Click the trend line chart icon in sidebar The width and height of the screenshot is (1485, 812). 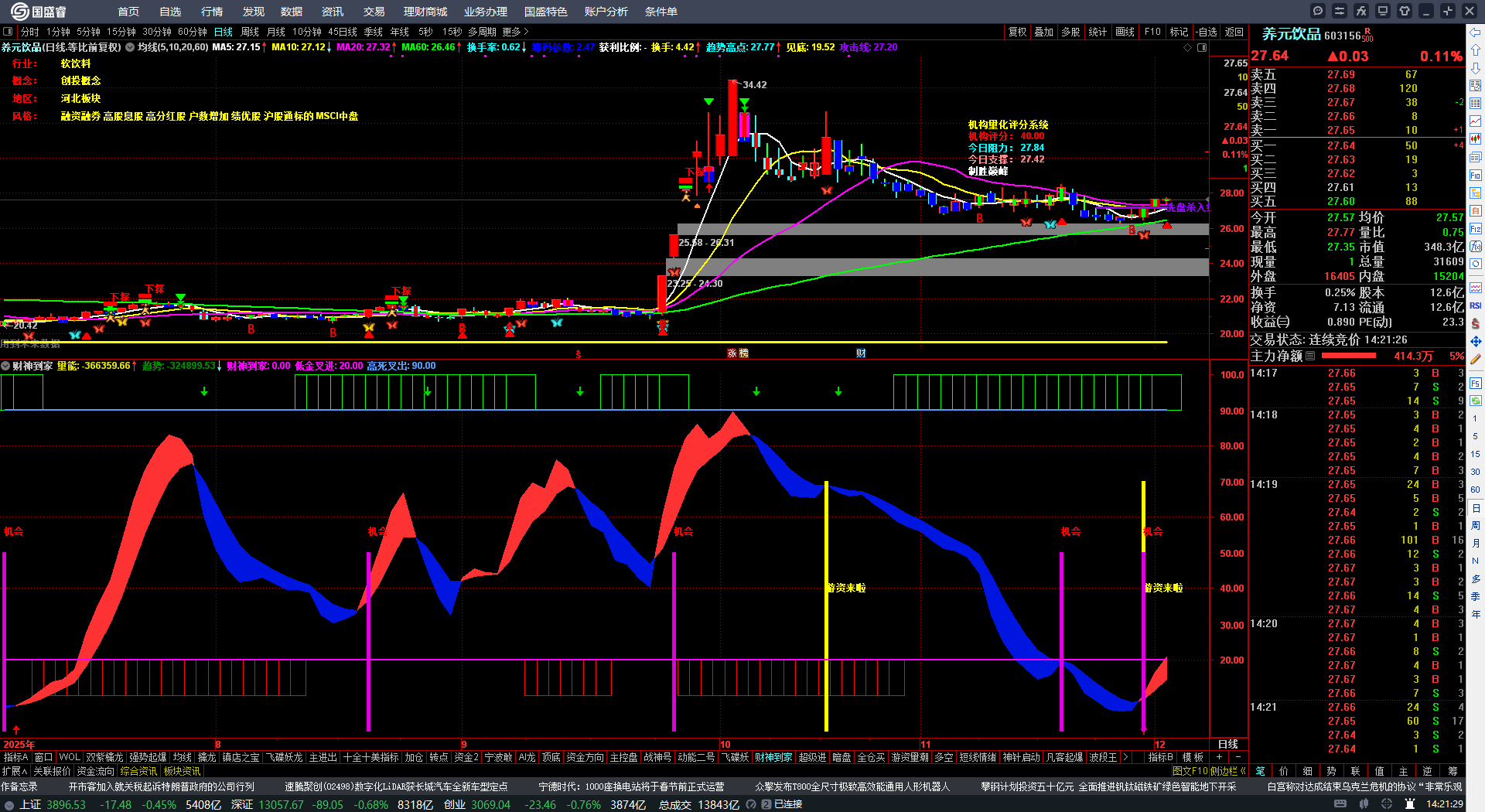click(x=1476, y=121)
